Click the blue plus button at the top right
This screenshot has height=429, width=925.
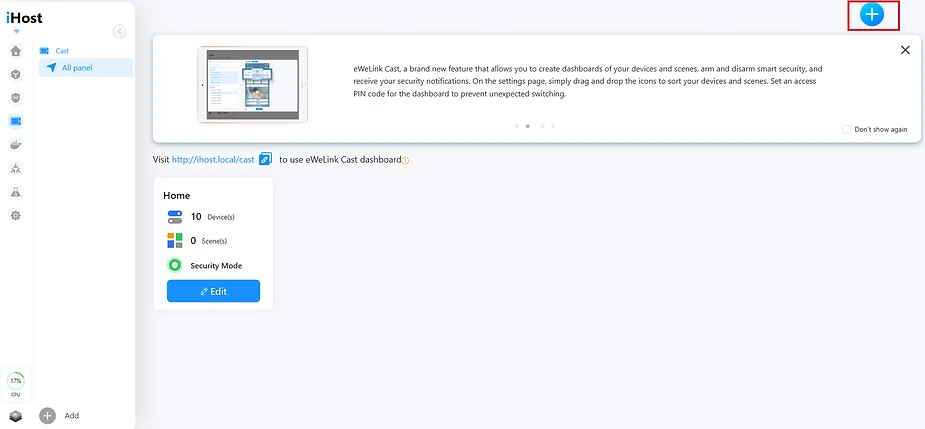click(x=872, y=14)
